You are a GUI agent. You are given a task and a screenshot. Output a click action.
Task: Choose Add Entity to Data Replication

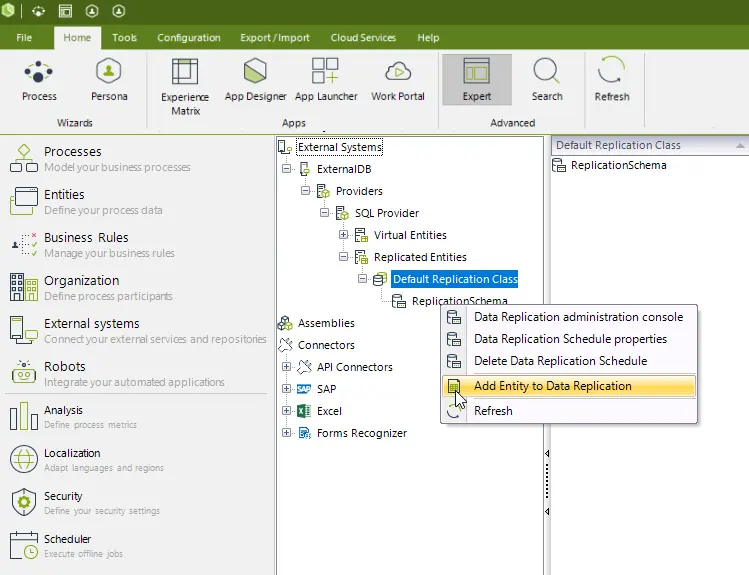(568, 386)
